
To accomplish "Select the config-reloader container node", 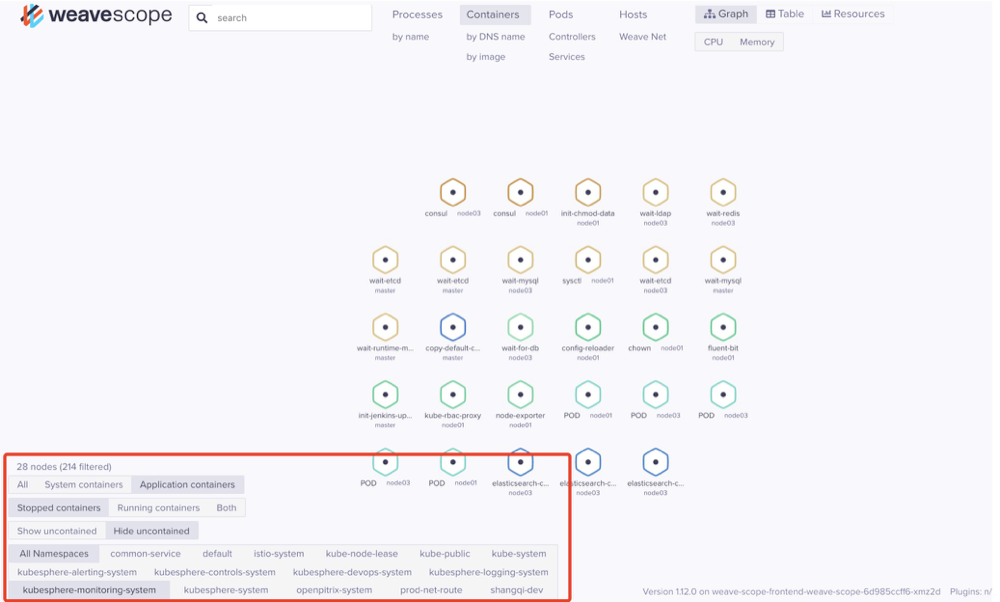I will pos(588,327).
